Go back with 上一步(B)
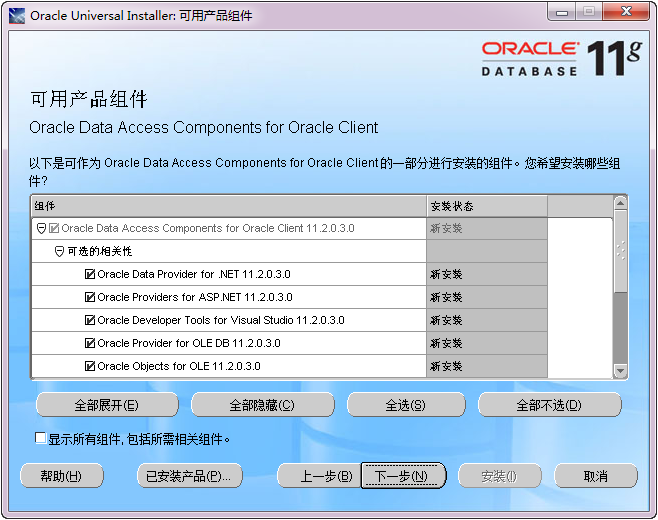The image size is (658, 520). 320,476
